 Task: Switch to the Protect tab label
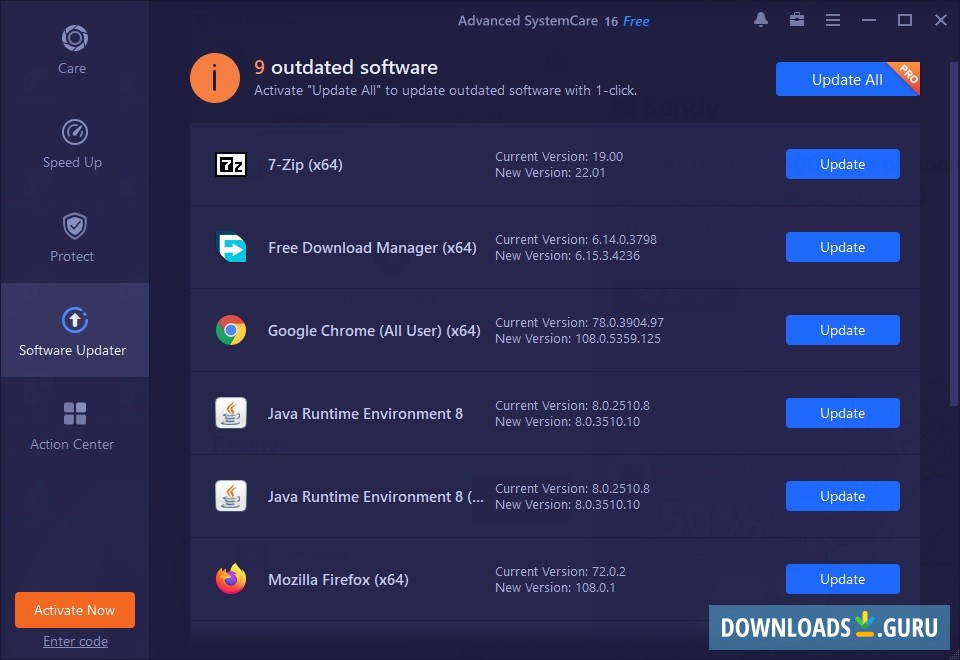point(72,257)
